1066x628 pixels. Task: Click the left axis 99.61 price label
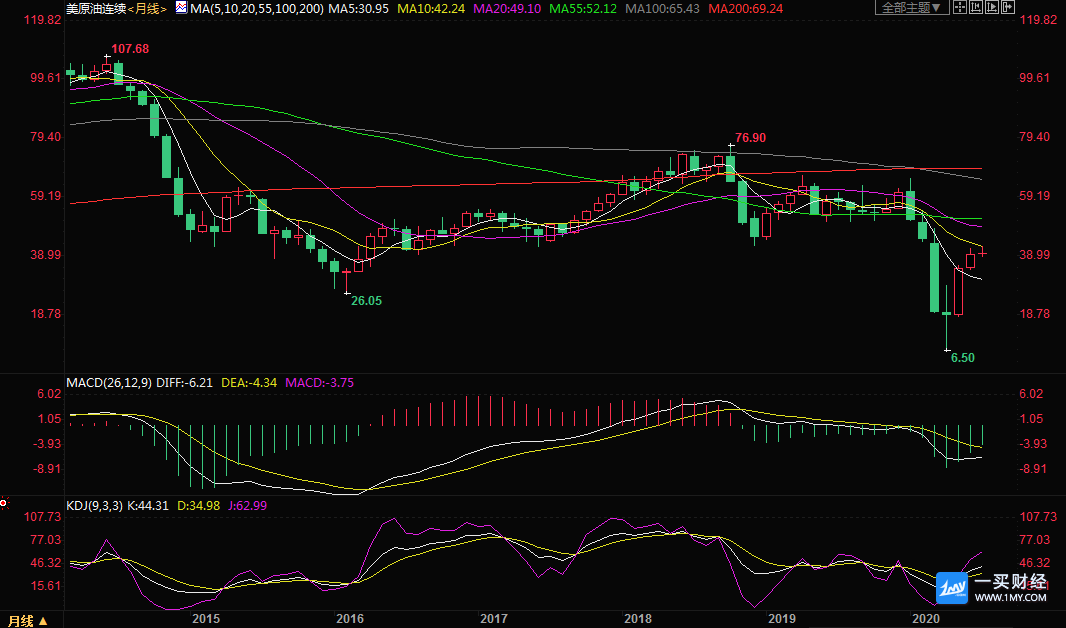pos(46,77)
